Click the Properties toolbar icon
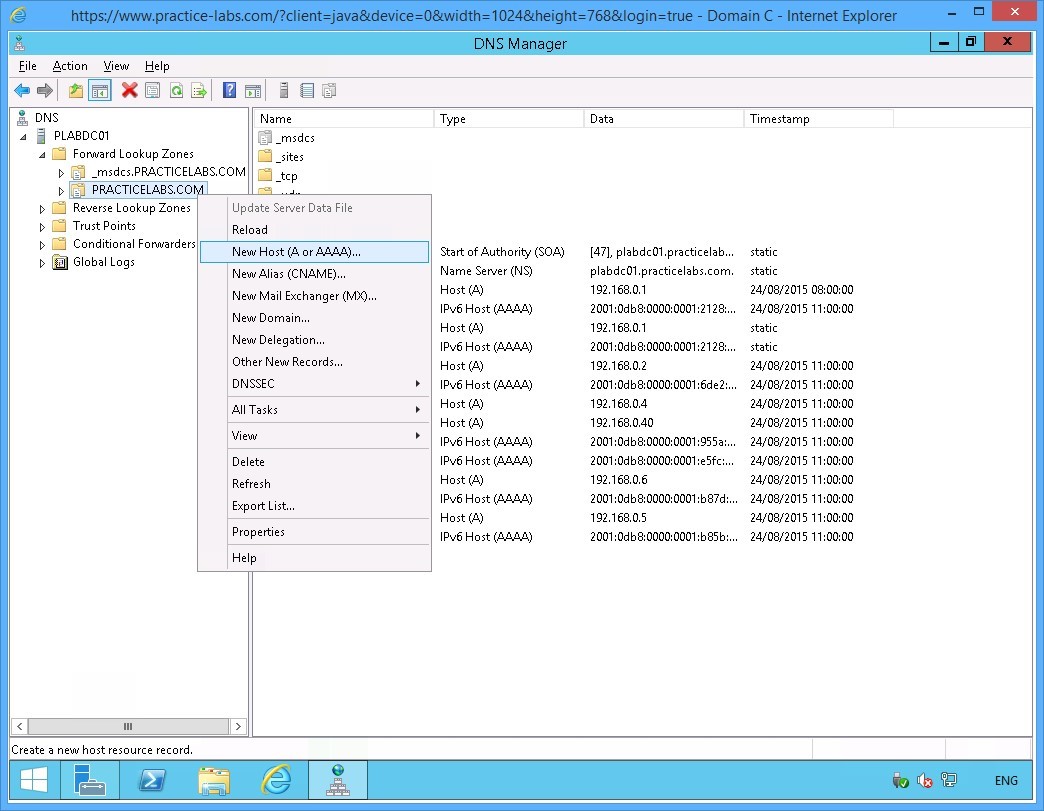Viewport: 1044px width, 811px height. click(x=152, y=91)
